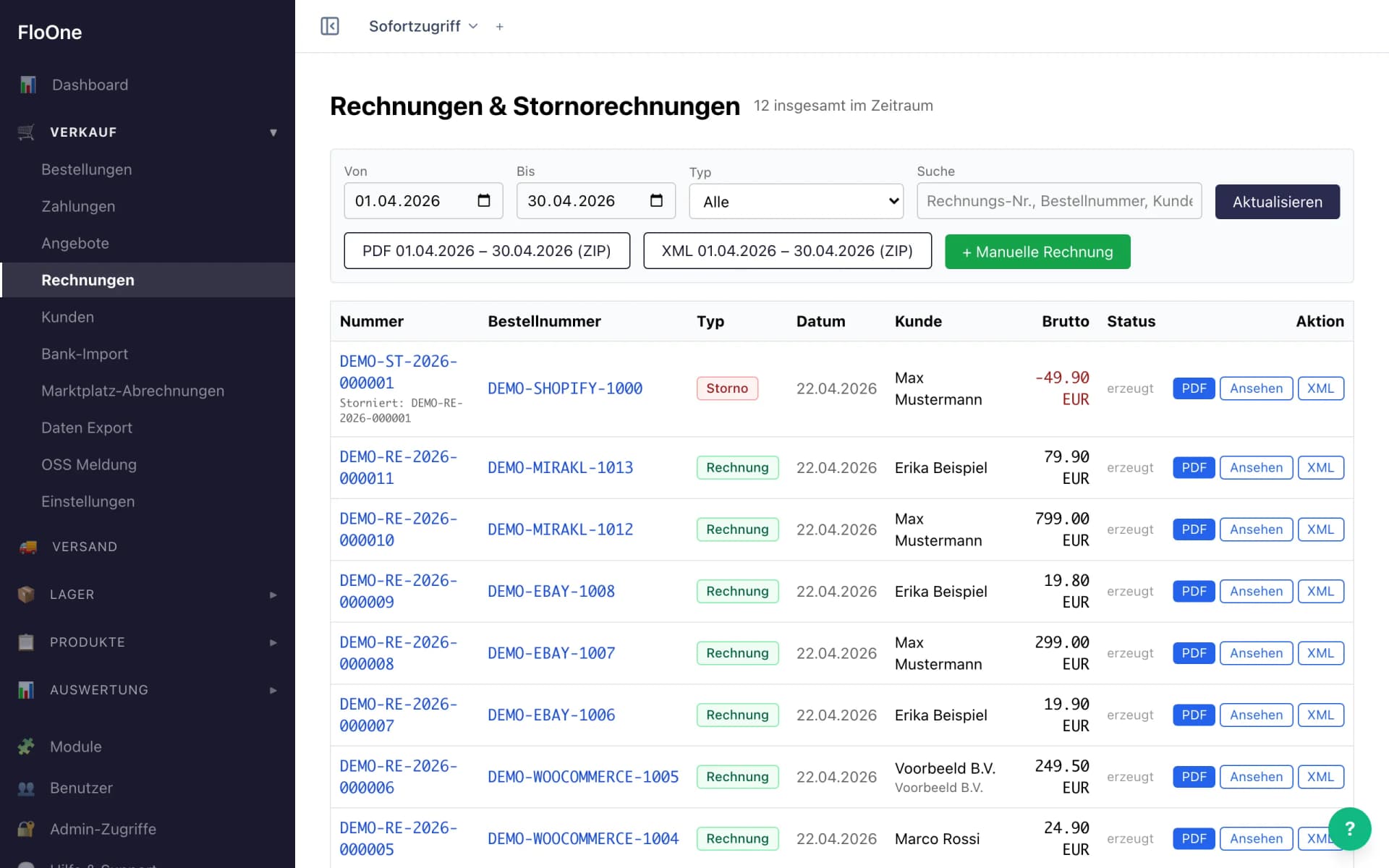Image resolution: width=1389 pixels, height=868 pixels.
Task: Open Kunden in the sidebar
Action: [67, 317]
